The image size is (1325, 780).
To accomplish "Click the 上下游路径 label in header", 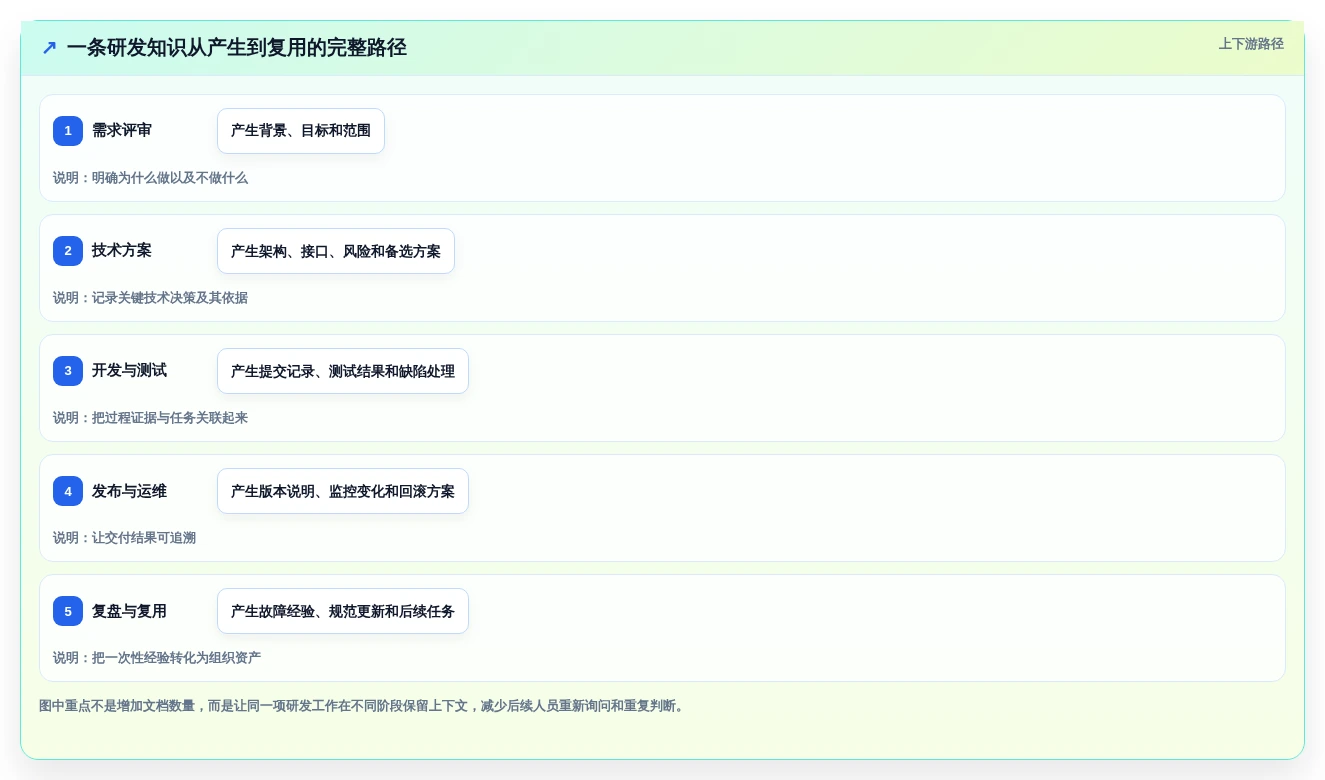I will coord(1251,44).
